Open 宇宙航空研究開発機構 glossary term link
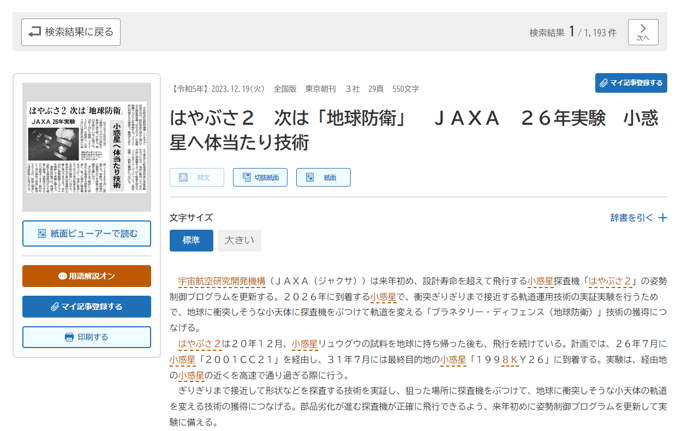This screenshot has height=431, width=688. coord(221,282)
